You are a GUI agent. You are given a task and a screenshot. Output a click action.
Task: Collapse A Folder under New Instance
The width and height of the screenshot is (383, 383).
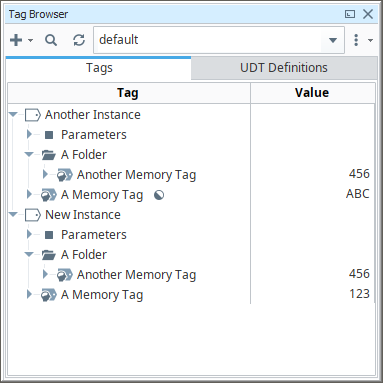[29, 255]
